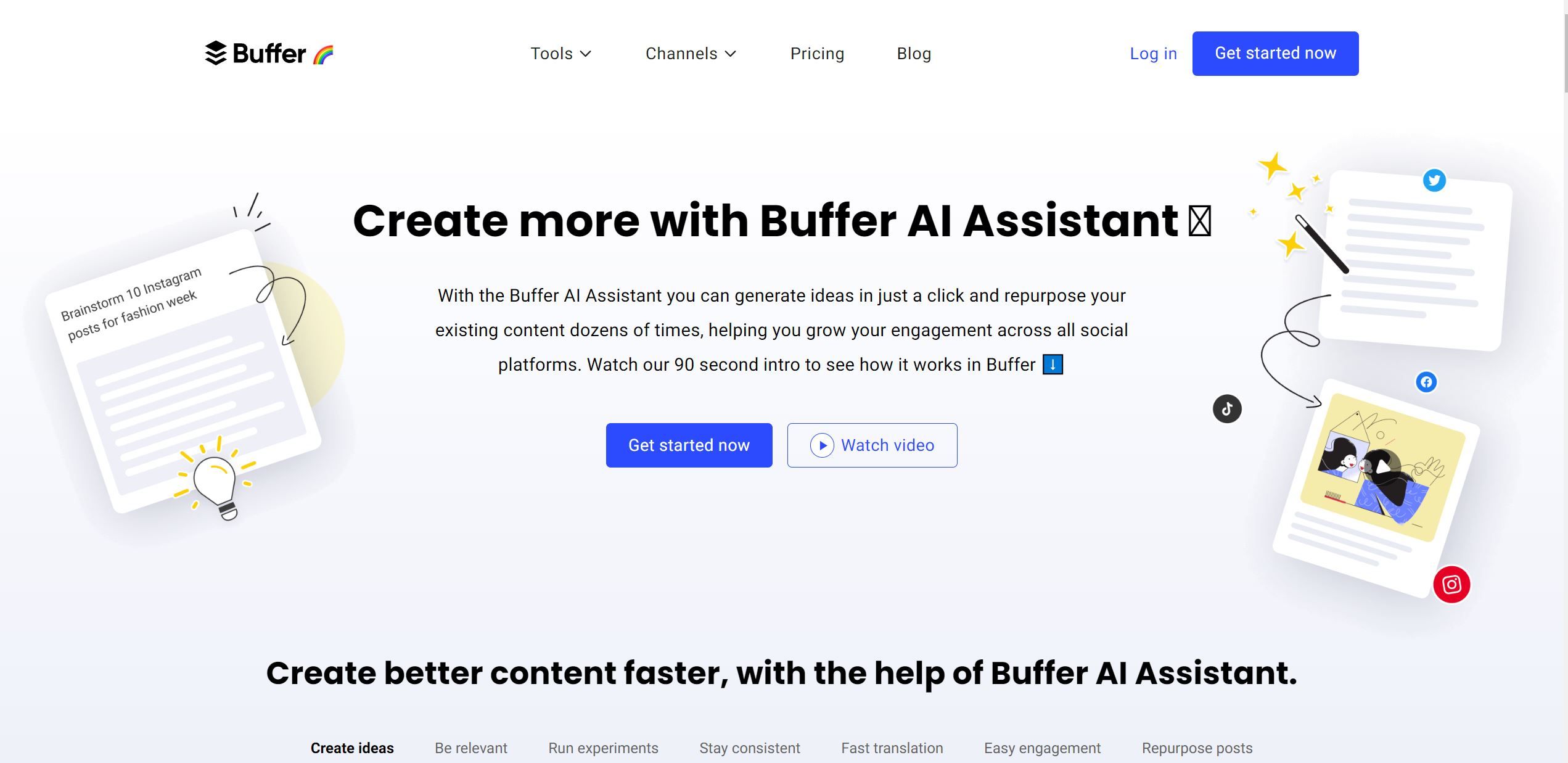Click the Pricing menu item
The width and height of the screenshot is (1568, 763).
pos(817,53)
